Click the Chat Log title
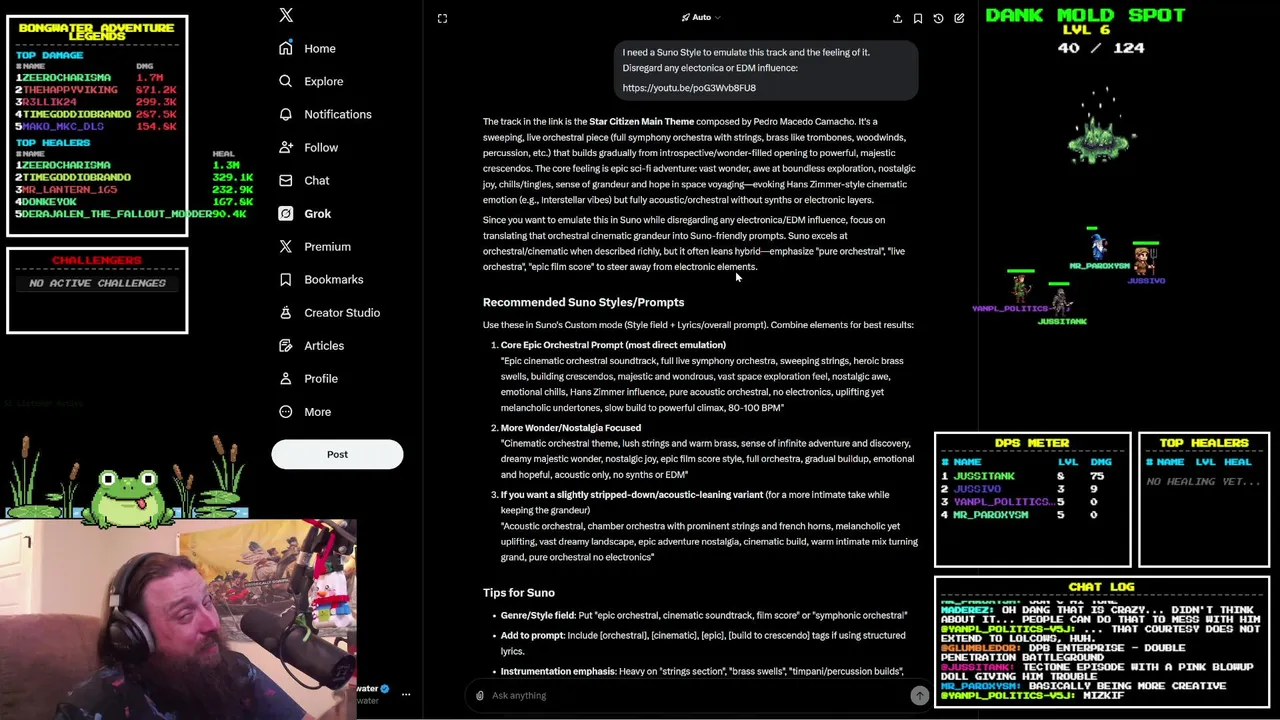This screenshot has height=720, width=1280. [x=1101, y=587]
